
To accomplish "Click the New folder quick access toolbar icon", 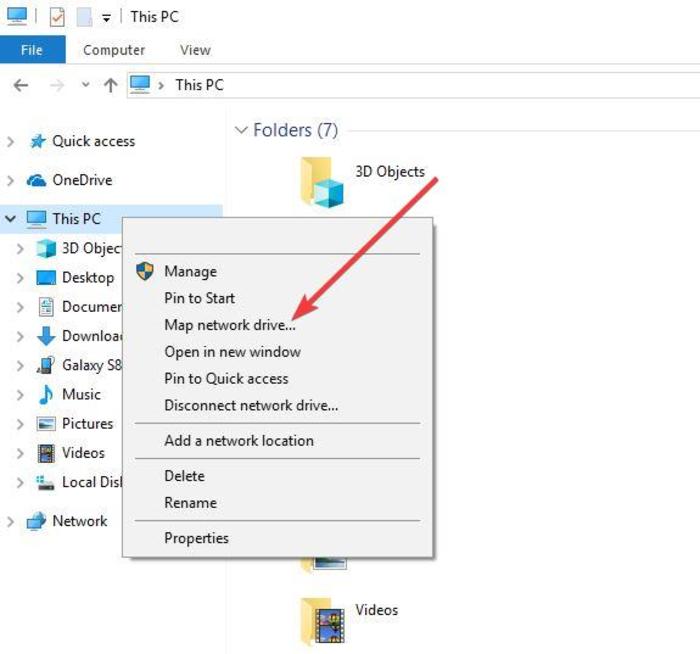I will (84, 17).
